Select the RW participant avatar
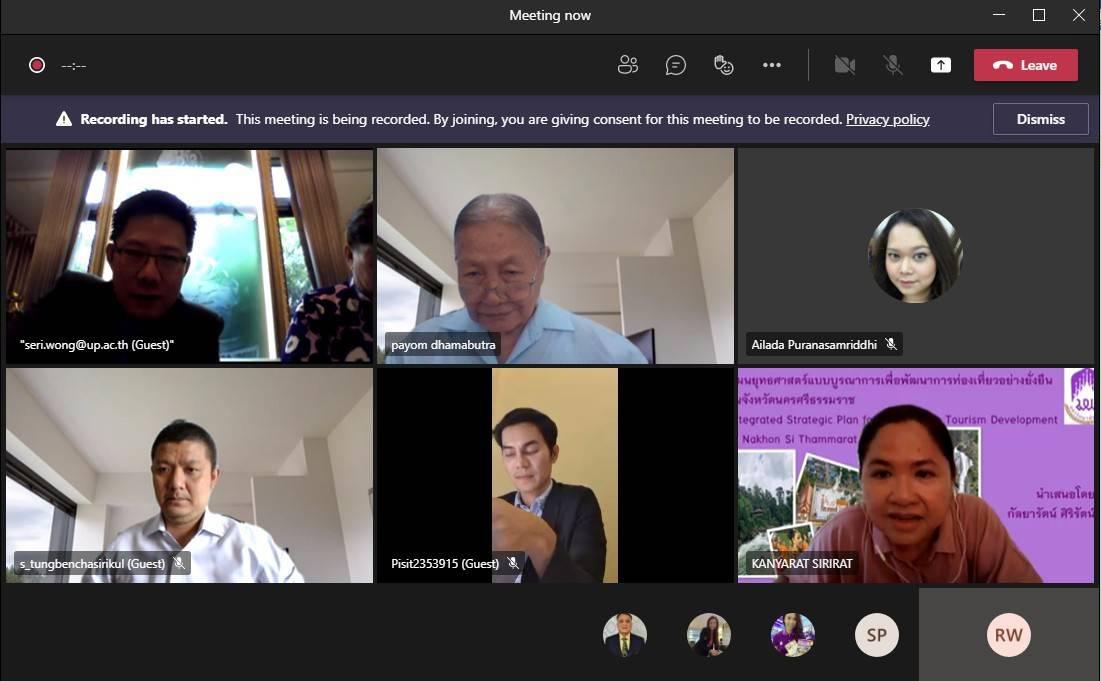The image size is (1101, 681). point(1008,635)
